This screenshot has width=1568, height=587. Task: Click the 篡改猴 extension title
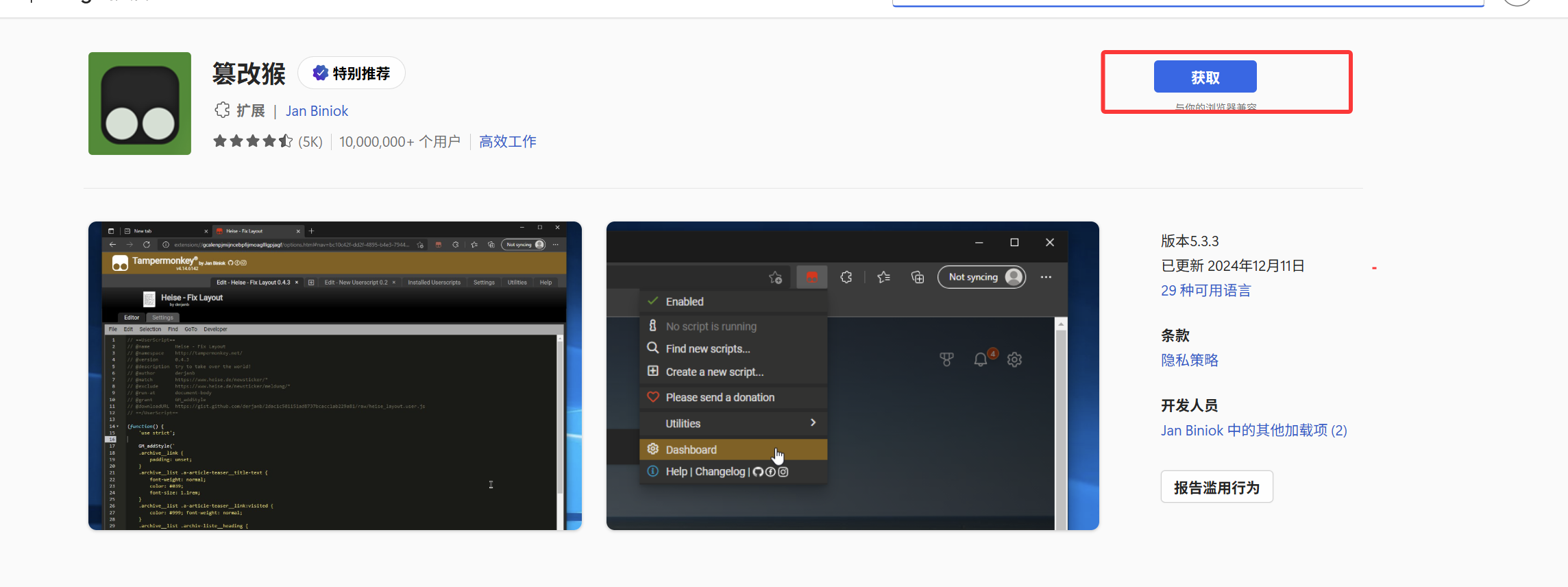click(249, 73)
